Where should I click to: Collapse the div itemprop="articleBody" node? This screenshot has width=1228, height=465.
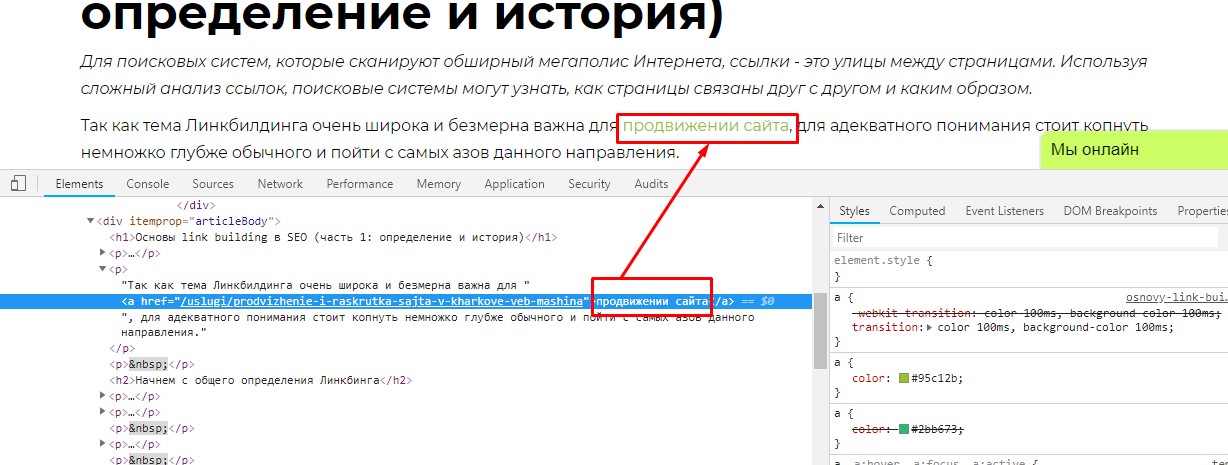[x=90, y=221]
